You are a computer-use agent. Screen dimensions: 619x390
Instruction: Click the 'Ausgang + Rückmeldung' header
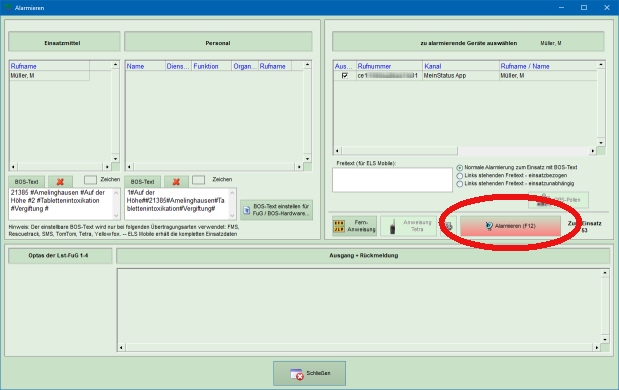pyautogui.click(x=363, y=256)
